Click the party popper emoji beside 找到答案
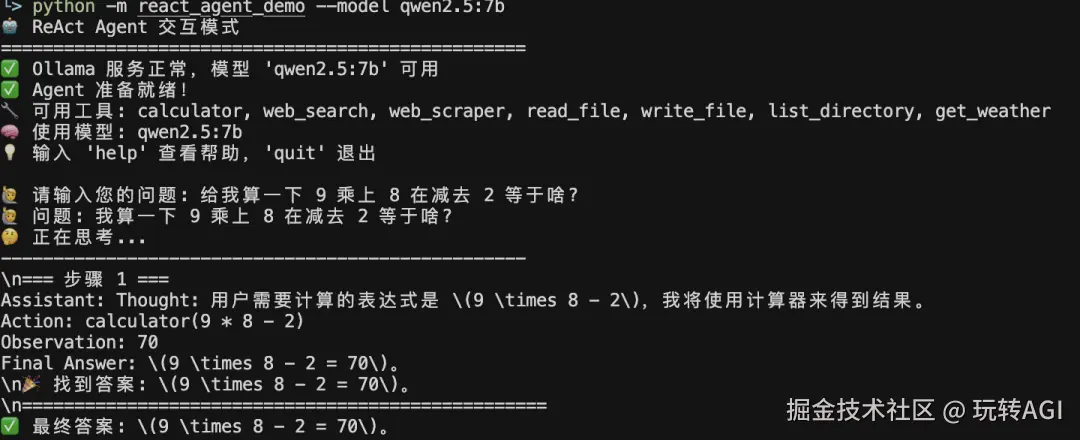The height and width of the screenshot is (440, 1080). point(32,384)
